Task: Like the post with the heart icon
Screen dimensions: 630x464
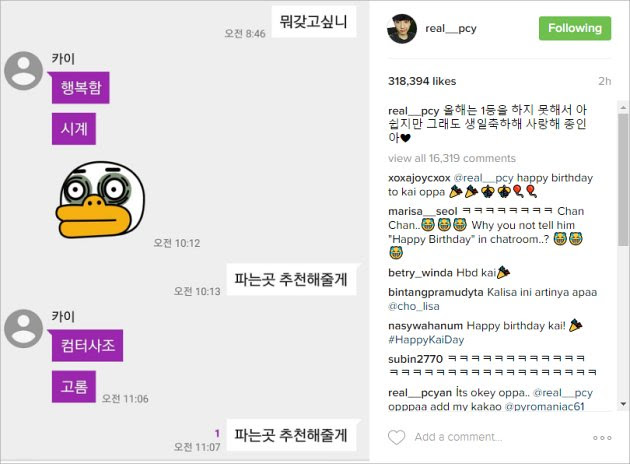Action: click(396, 437)
